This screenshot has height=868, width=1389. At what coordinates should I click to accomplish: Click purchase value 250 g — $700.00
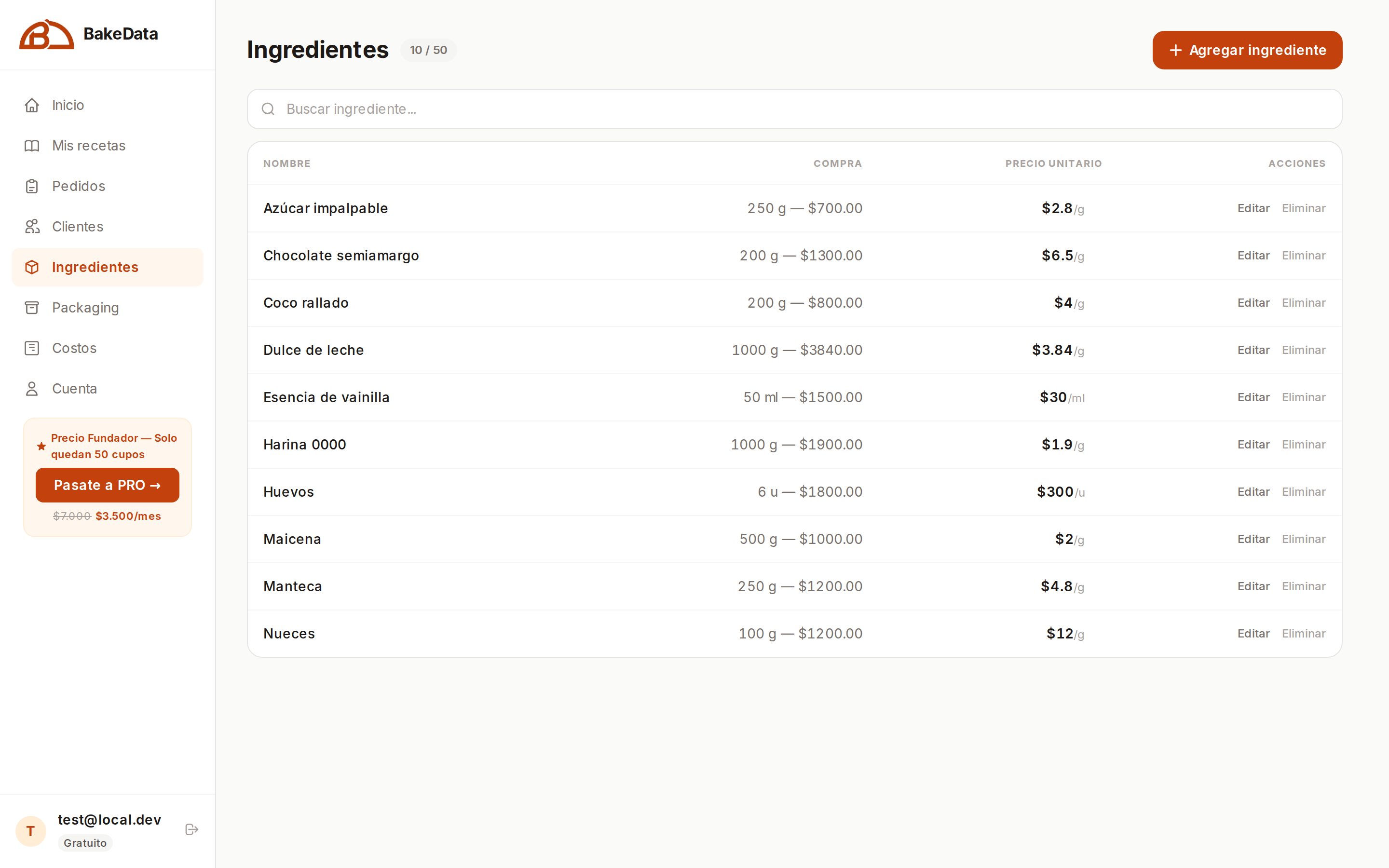[804, 208]
